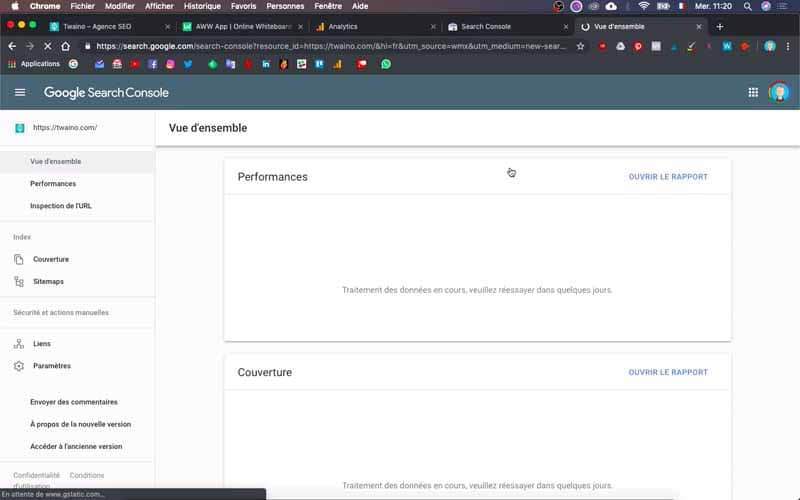Click the blue W extension icon
This screenshot has width=800, height=500.
click(x=727, y=46)
